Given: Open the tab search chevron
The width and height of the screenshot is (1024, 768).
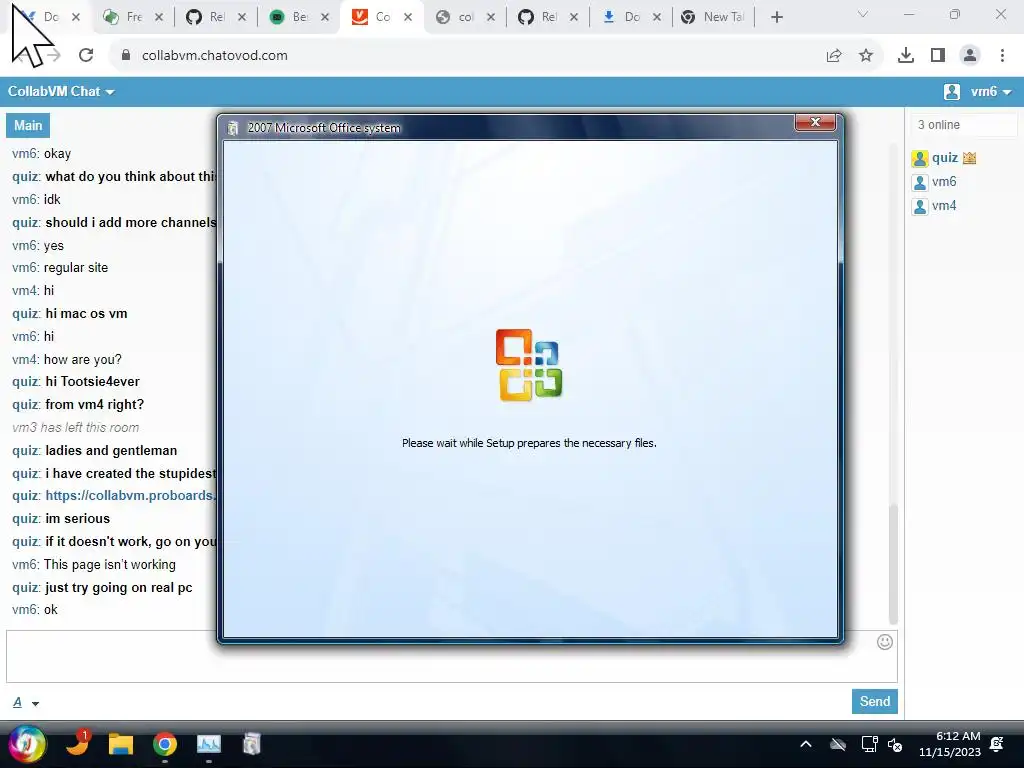Looking at the screenshot, I should [863, 14].
